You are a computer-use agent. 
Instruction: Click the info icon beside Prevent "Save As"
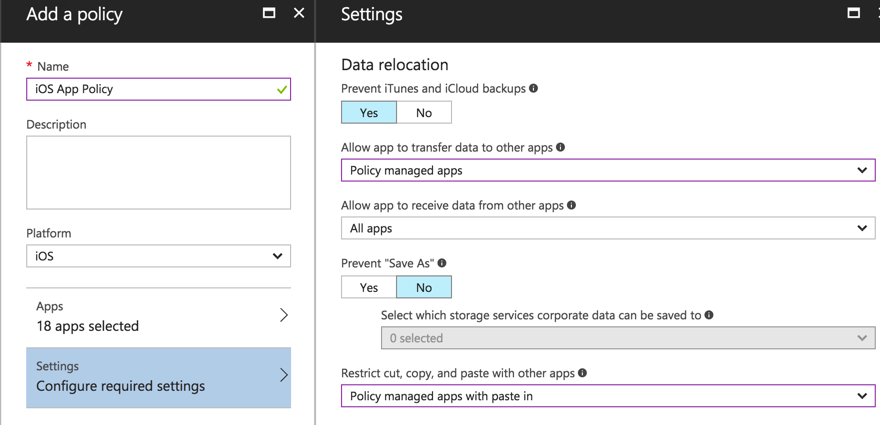tap(442, 263)
